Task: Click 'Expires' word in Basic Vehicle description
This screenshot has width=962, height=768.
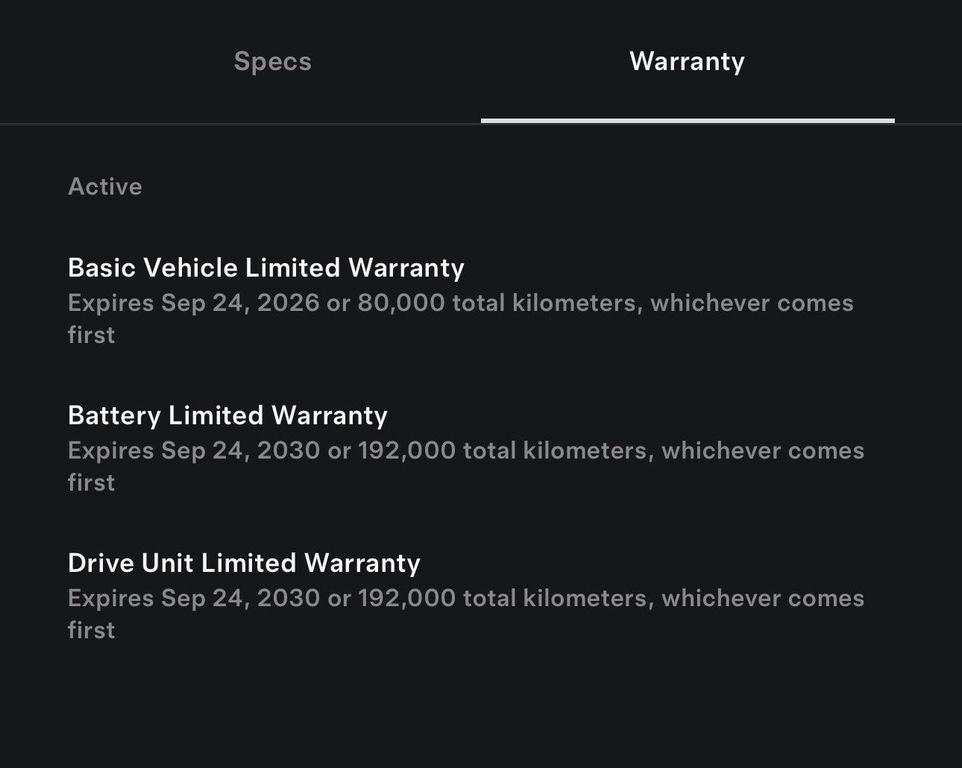Action: pos(110,303)
